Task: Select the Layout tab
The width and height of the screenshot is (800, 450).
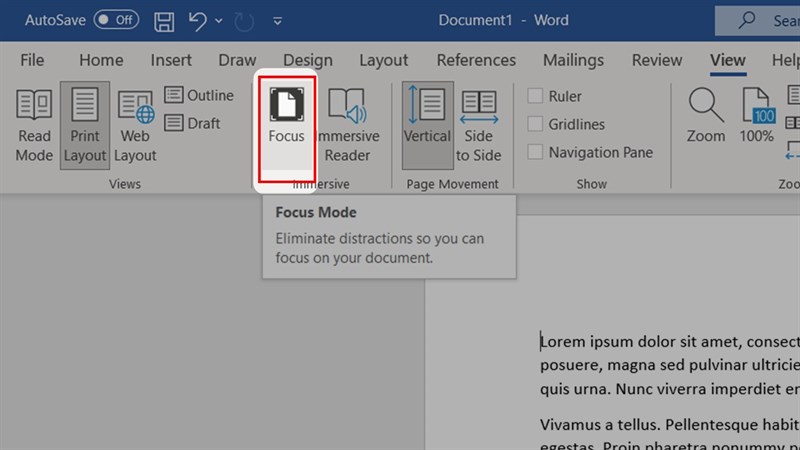Action: pyautogui.click(x=383, y=60)
